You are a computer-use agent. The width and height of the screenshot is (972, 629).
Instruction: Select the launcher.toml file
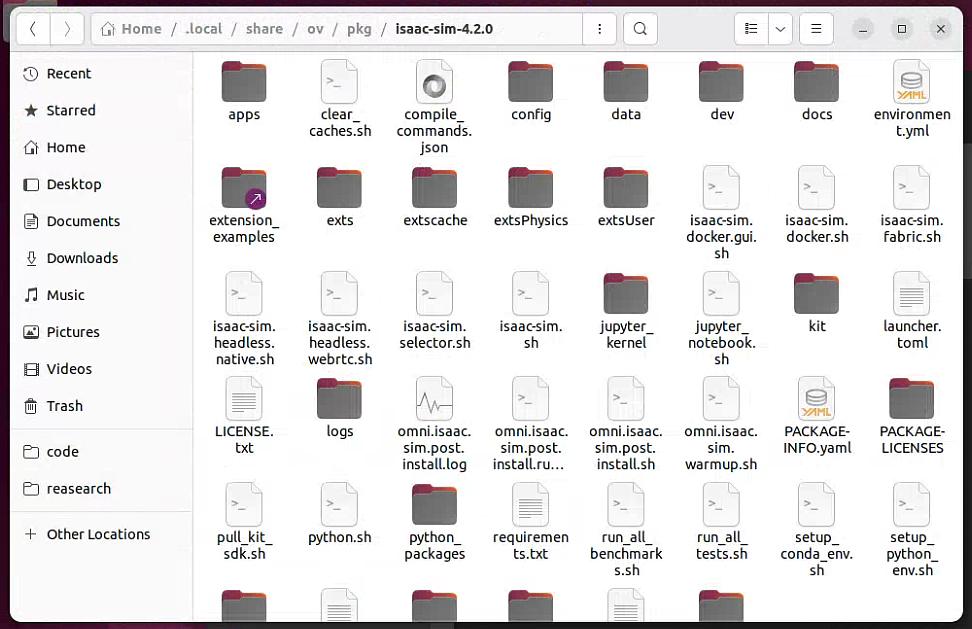tap(912, 311)
